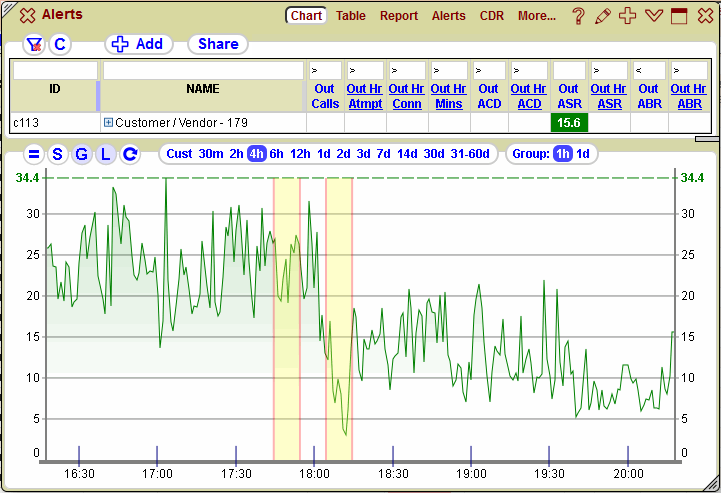Click the ID column divider handle

tap(98, 96)
